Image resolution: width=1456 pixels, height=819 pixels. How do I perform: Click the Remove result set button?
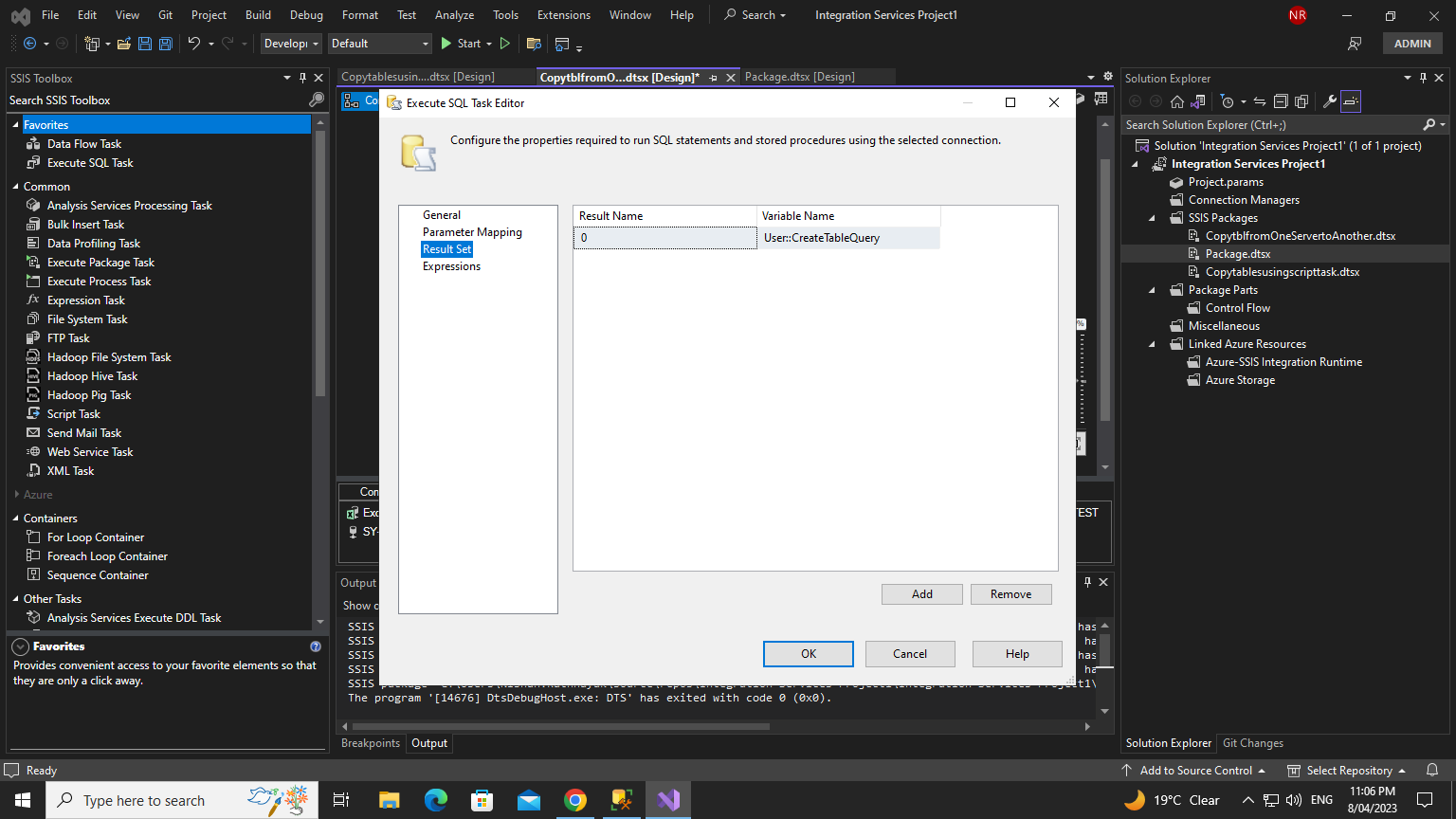pos(1011,594)
